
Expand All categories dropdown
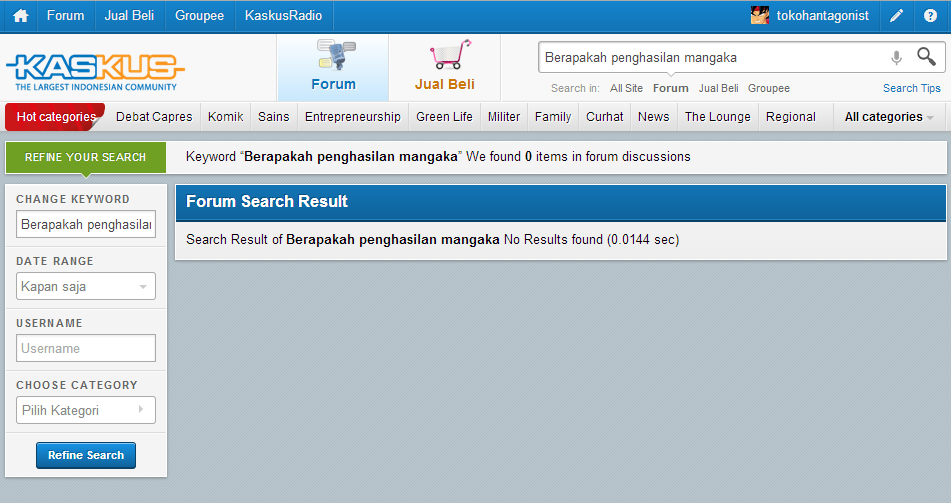tap(889, 116)
